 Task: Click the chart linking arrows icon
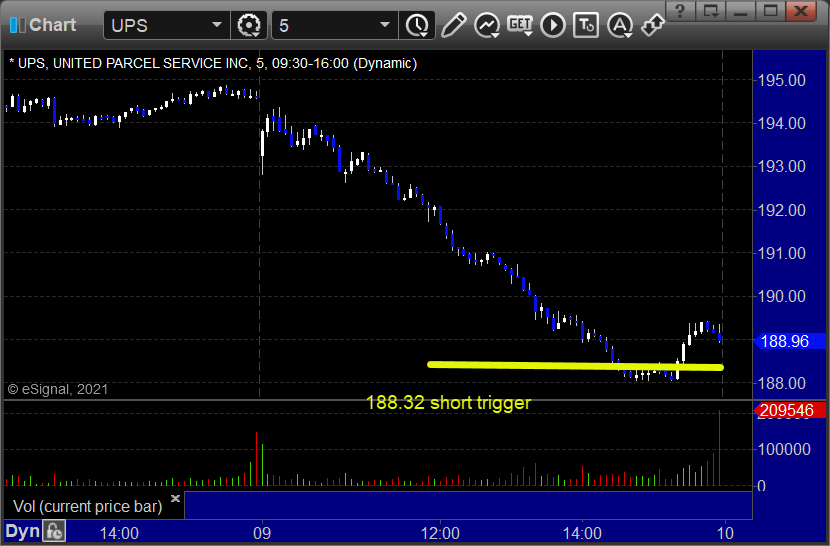tap(652, 25)
